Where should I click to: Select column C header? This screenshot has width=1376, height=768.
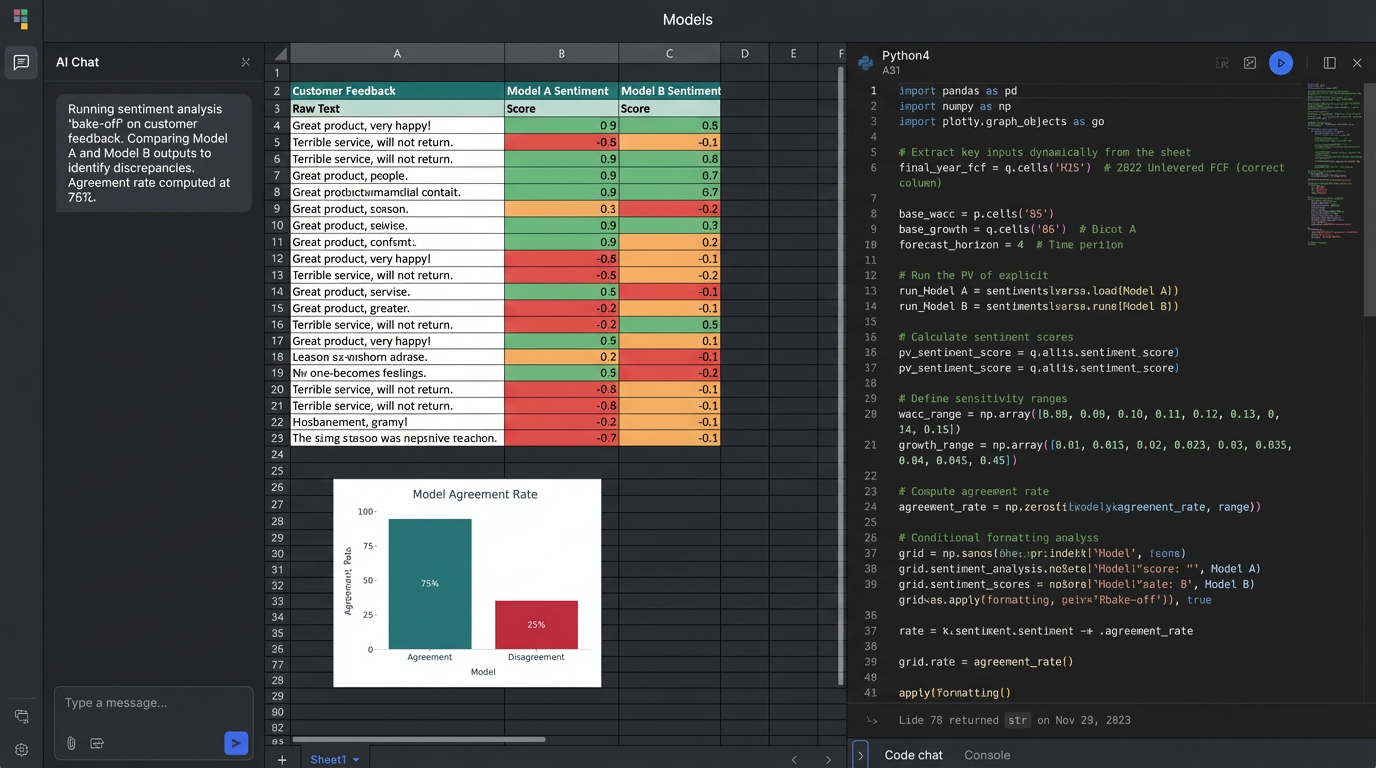669,54
